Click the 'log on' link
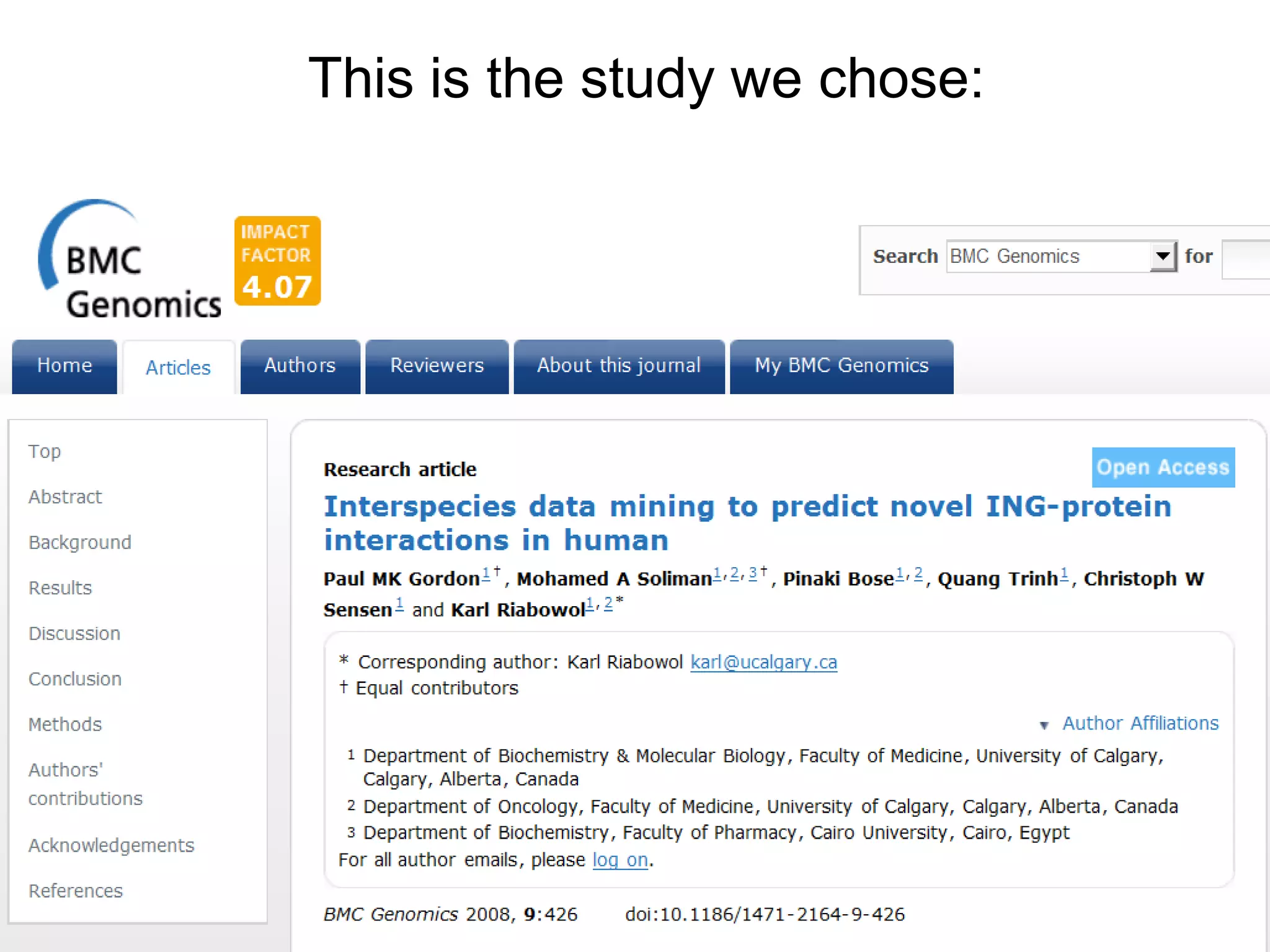Screen dimensions: 1270x952 (x=621, y=860)
